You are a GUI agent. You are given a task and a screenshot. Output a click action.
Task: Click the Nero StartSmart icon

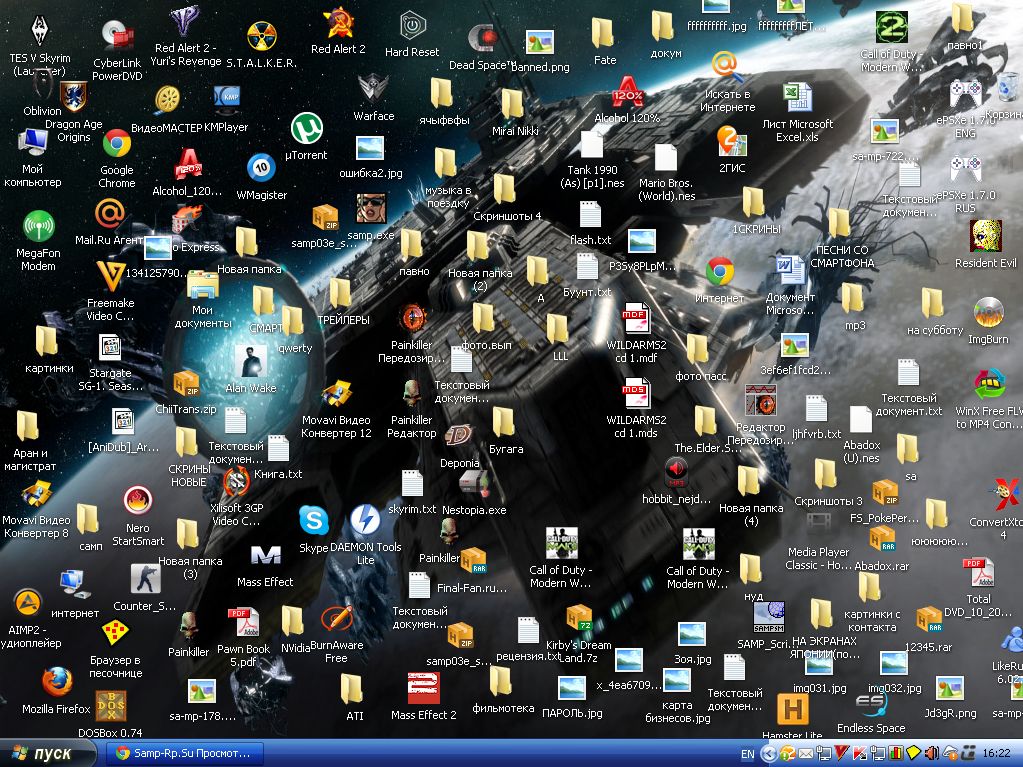138,501
